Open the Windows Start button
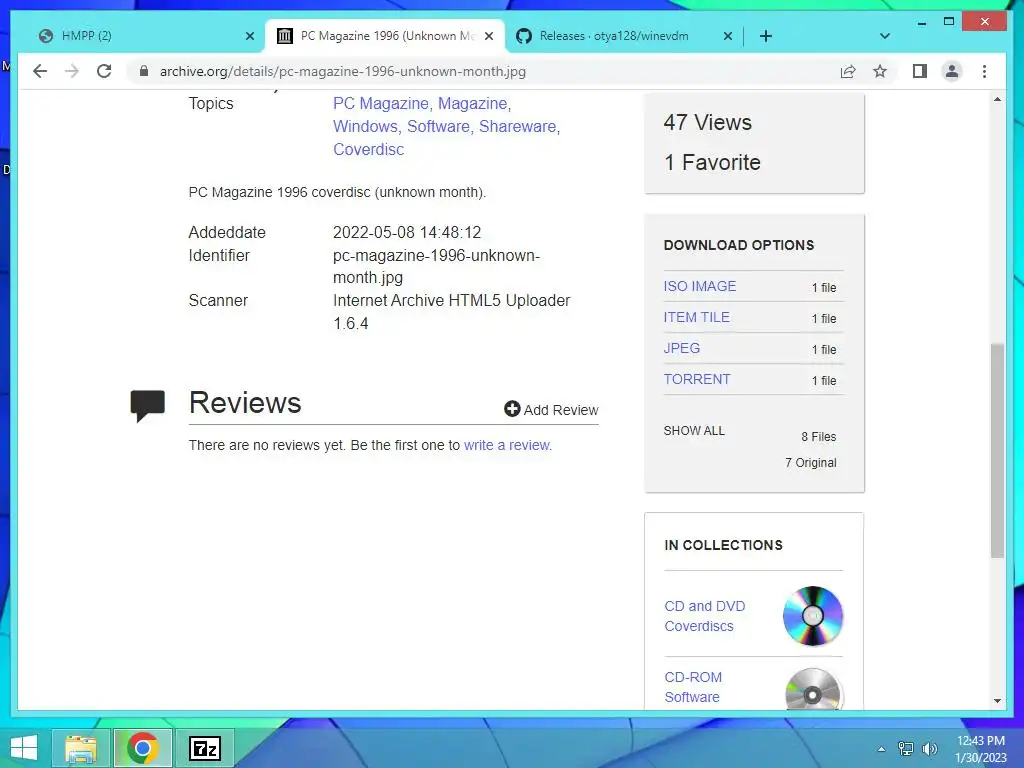The height and width of the screenshot is (768, 1024). click(x=24, y=748)
